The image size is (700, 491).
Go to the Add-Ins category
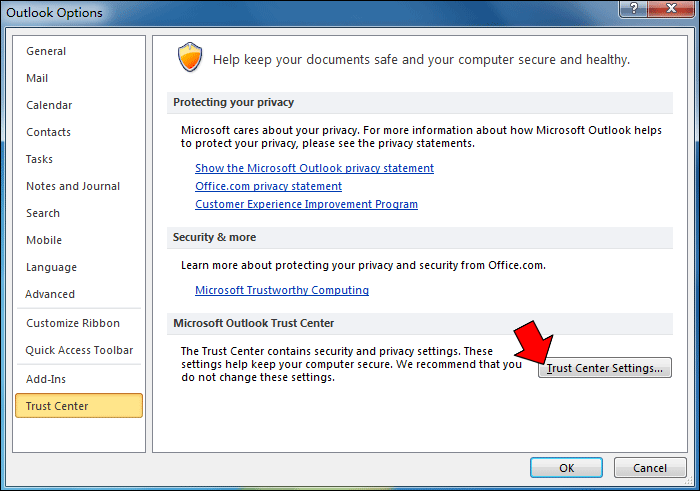46,379
